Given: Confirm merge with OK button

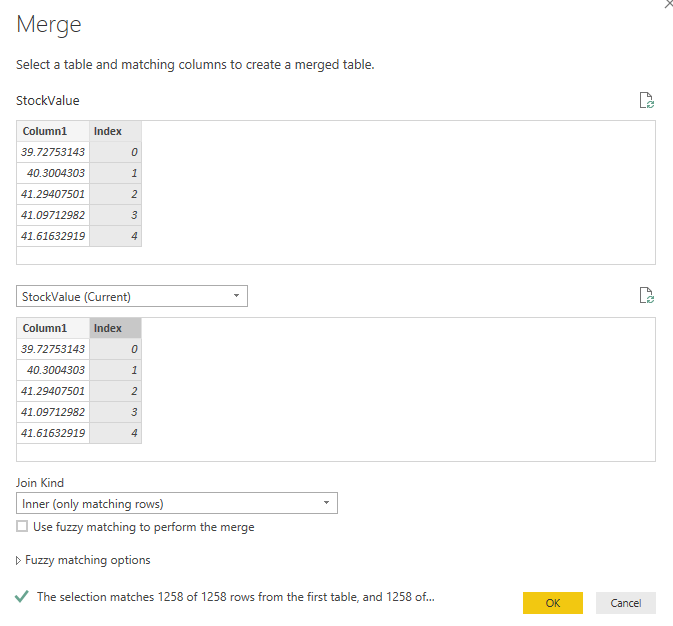Looking at the screenshot, I should (x=553, y=603).
